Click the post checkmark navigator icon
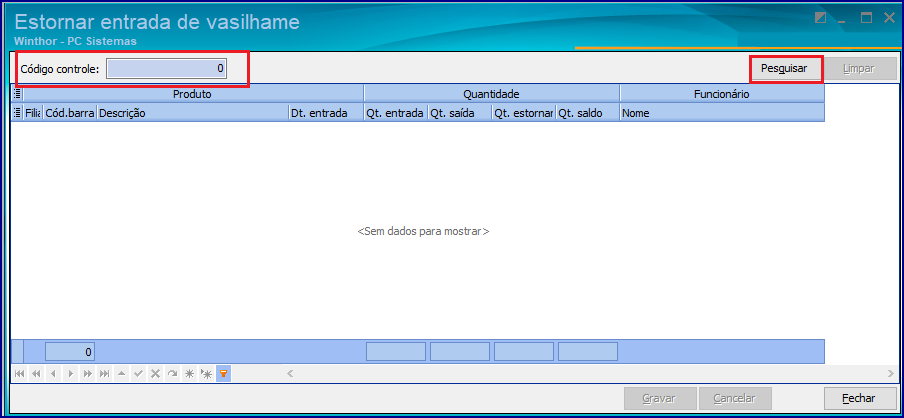Viewport: 904px width, 418px height. (x=138, y=374)
